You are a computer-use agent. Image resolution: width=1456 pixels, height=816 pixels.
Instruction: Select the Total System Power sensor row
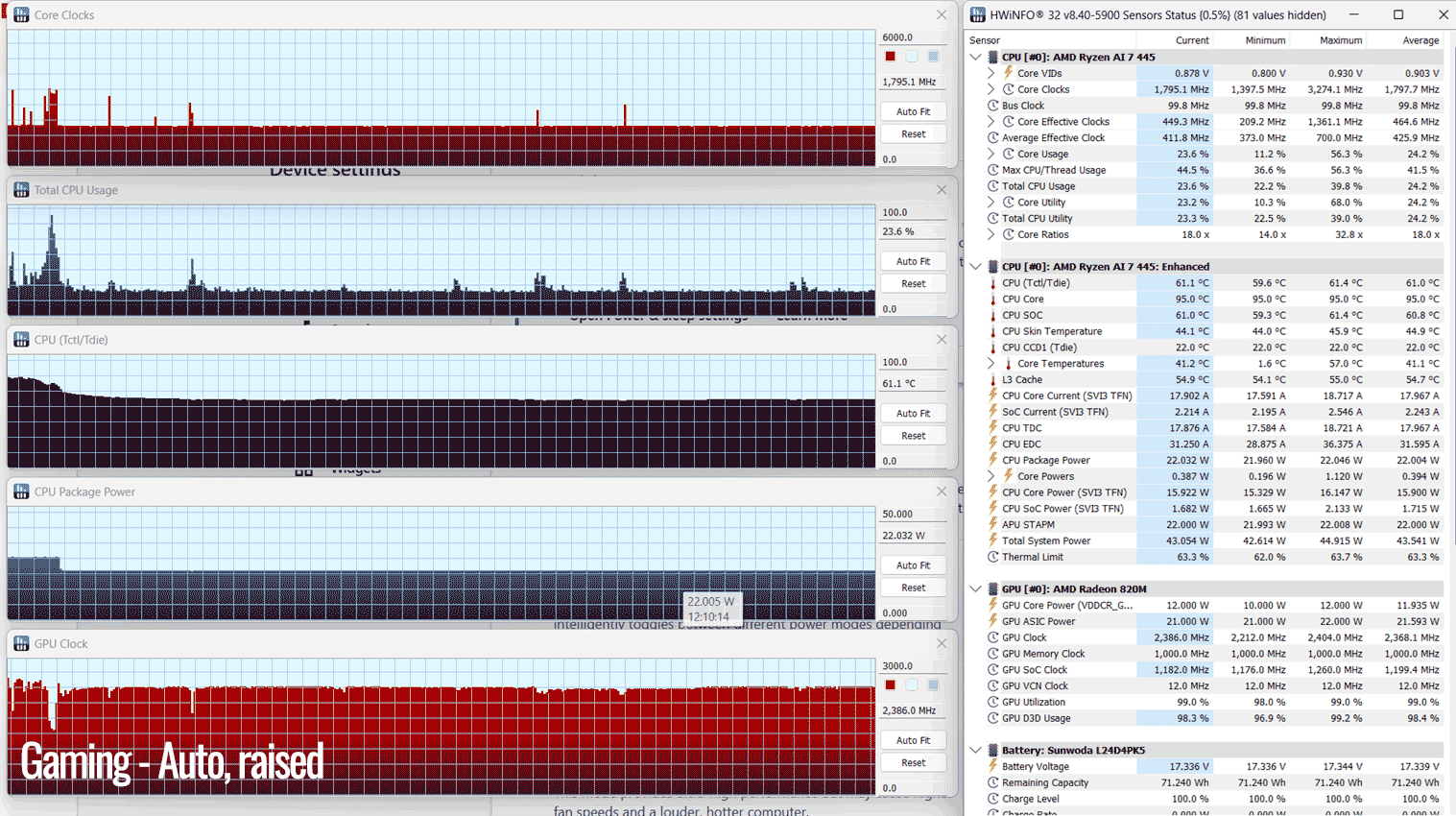click(x=1205, y=540)
